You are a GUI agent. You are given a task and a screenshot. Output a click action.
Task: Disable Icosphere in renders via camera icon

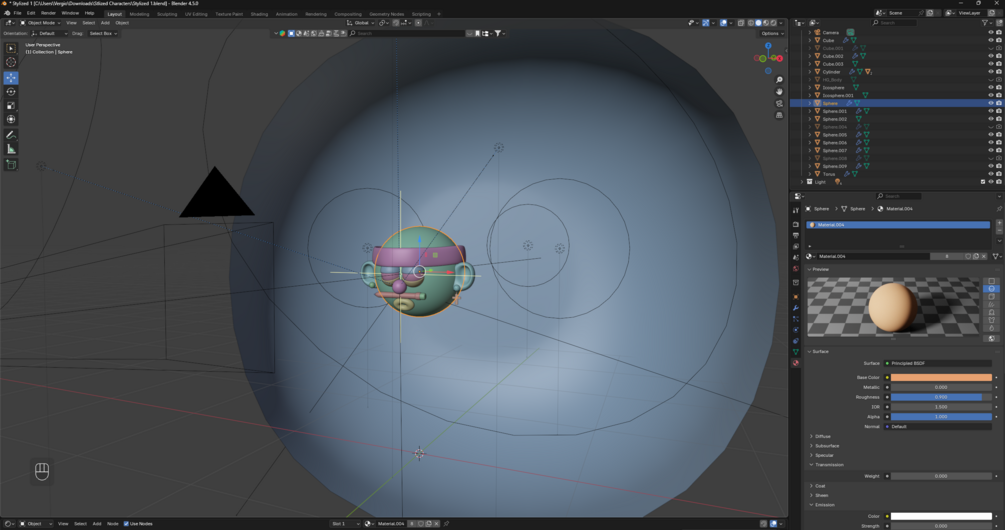[998, 87]
